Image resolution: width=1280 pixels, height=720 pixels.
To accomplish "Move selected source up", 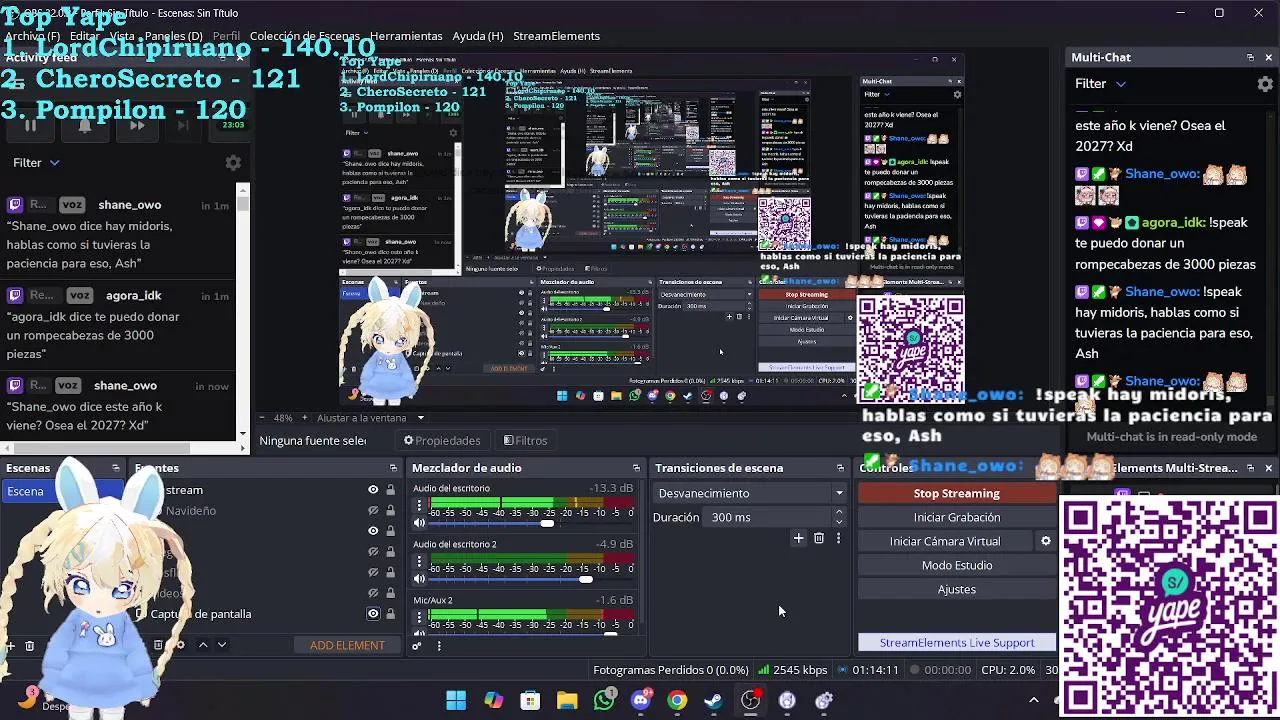I will click(x=203, y=645).
